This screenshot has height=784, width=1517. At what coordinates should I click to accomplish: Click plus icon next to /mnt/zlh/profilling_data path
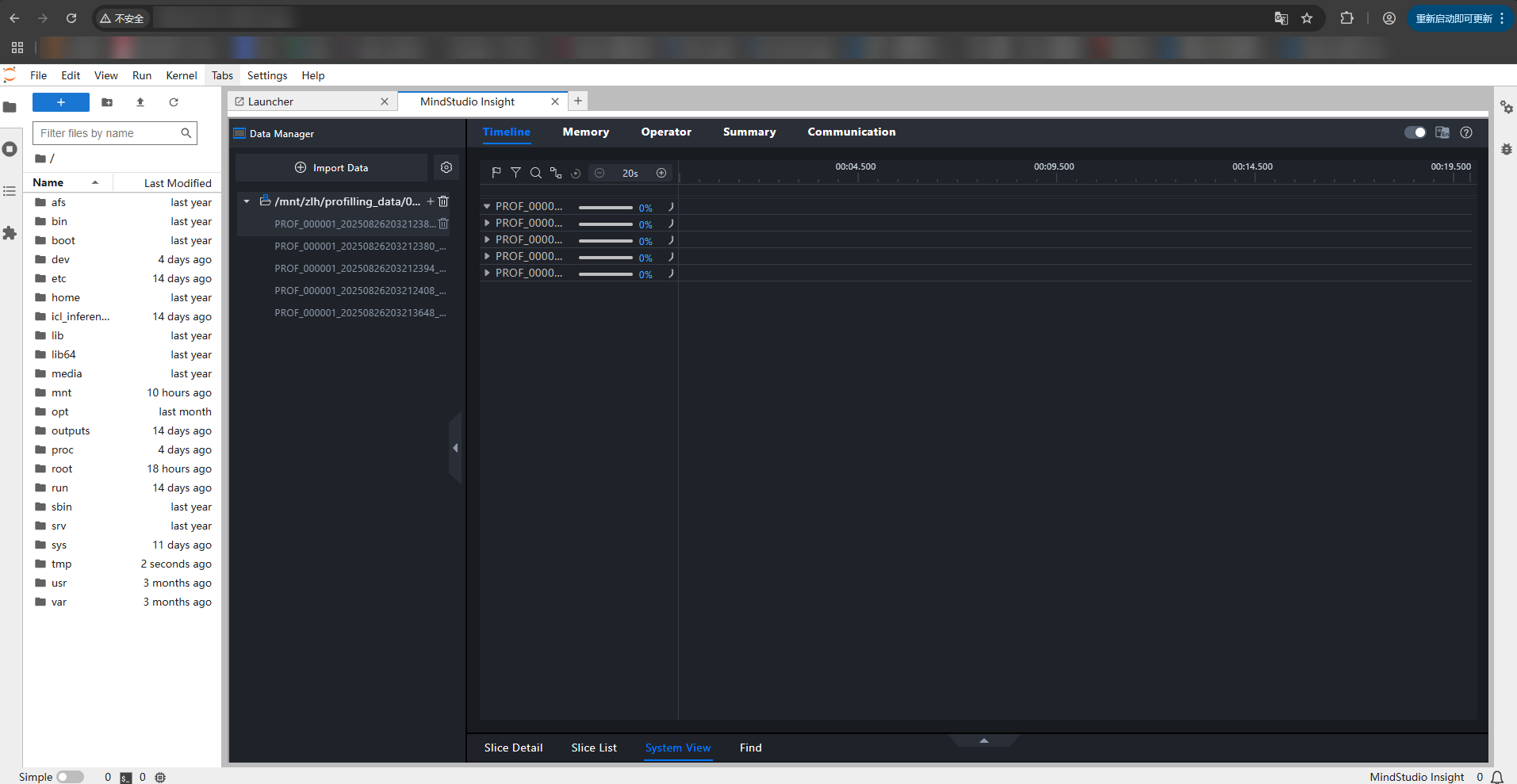[x=431, y=201]
